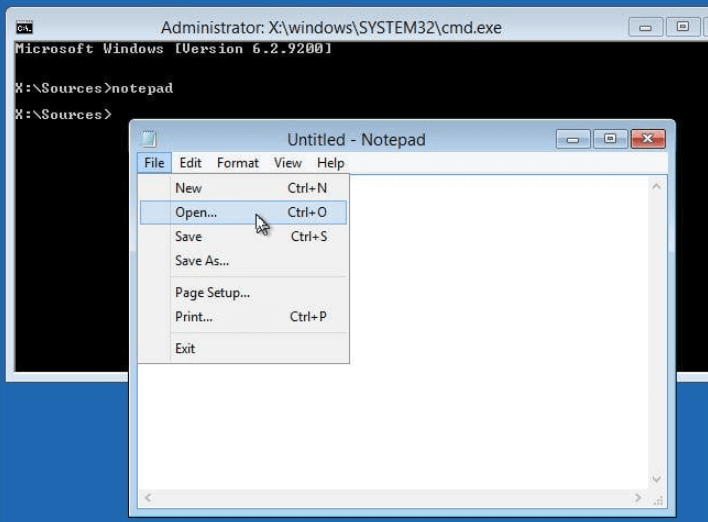Click the 'Untitled - Notepad' title text
Viewport: 708px width, 522px height.
(356, 140)
